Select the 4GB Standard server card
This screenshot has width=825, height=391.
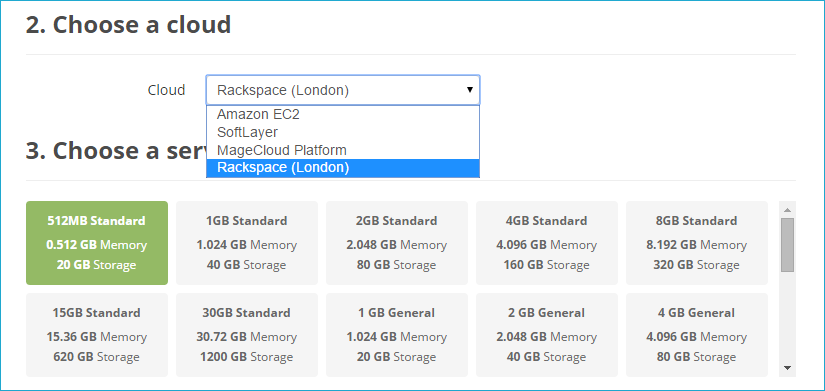tap(547, 243)
